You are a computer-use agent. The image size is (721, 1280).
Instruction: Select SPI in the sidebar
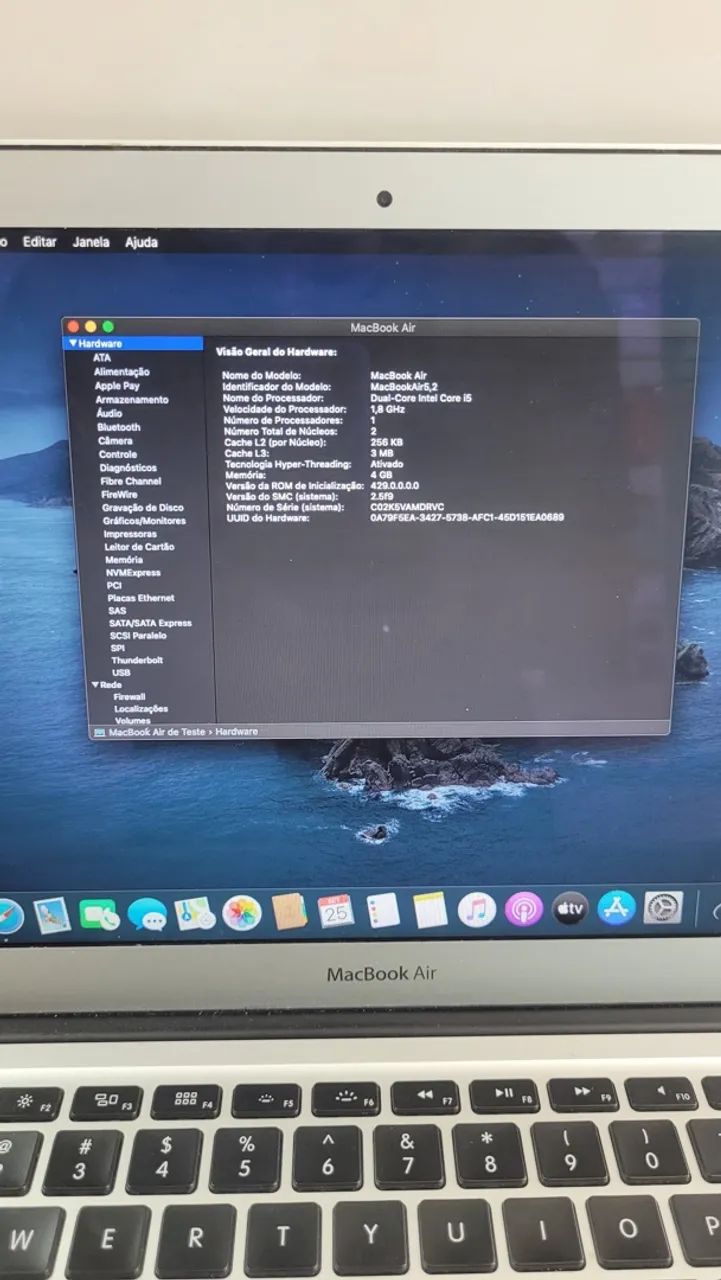pos(118,648)
